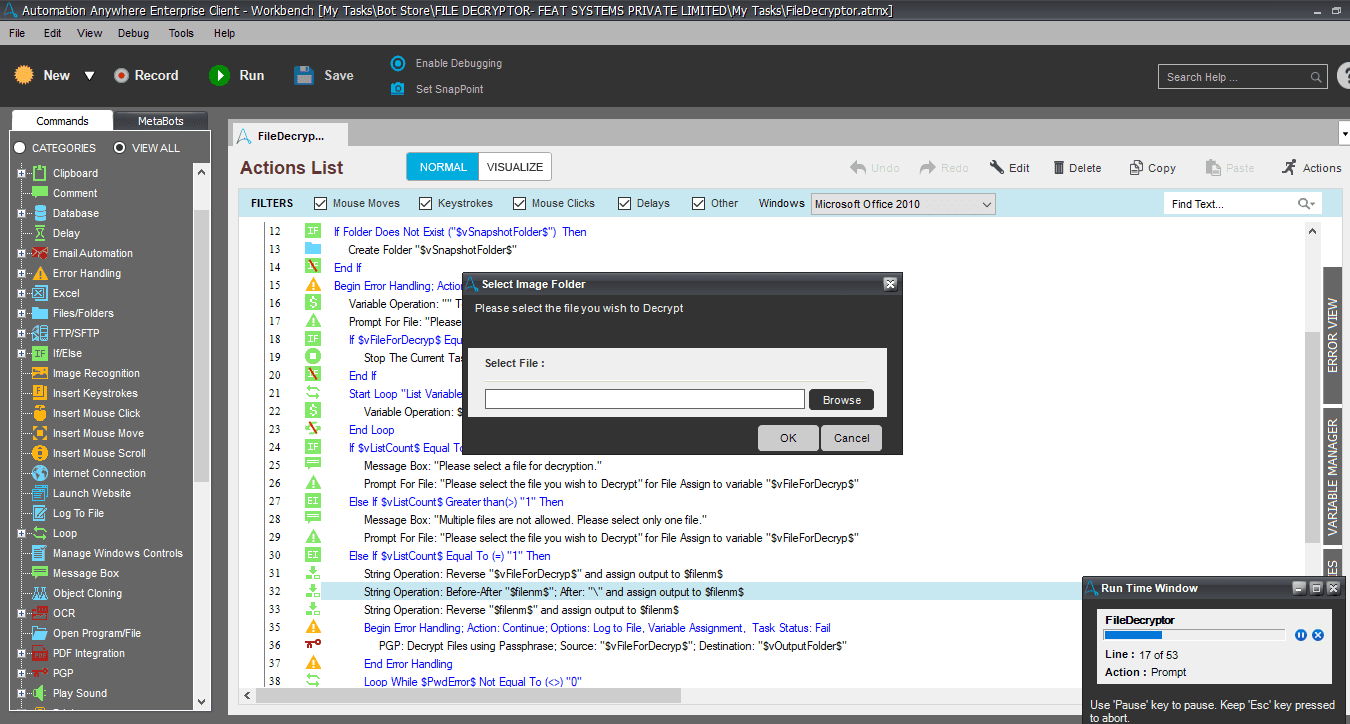
Task: Open the ERROR VIEW side panel
Action: [1332, 334]
